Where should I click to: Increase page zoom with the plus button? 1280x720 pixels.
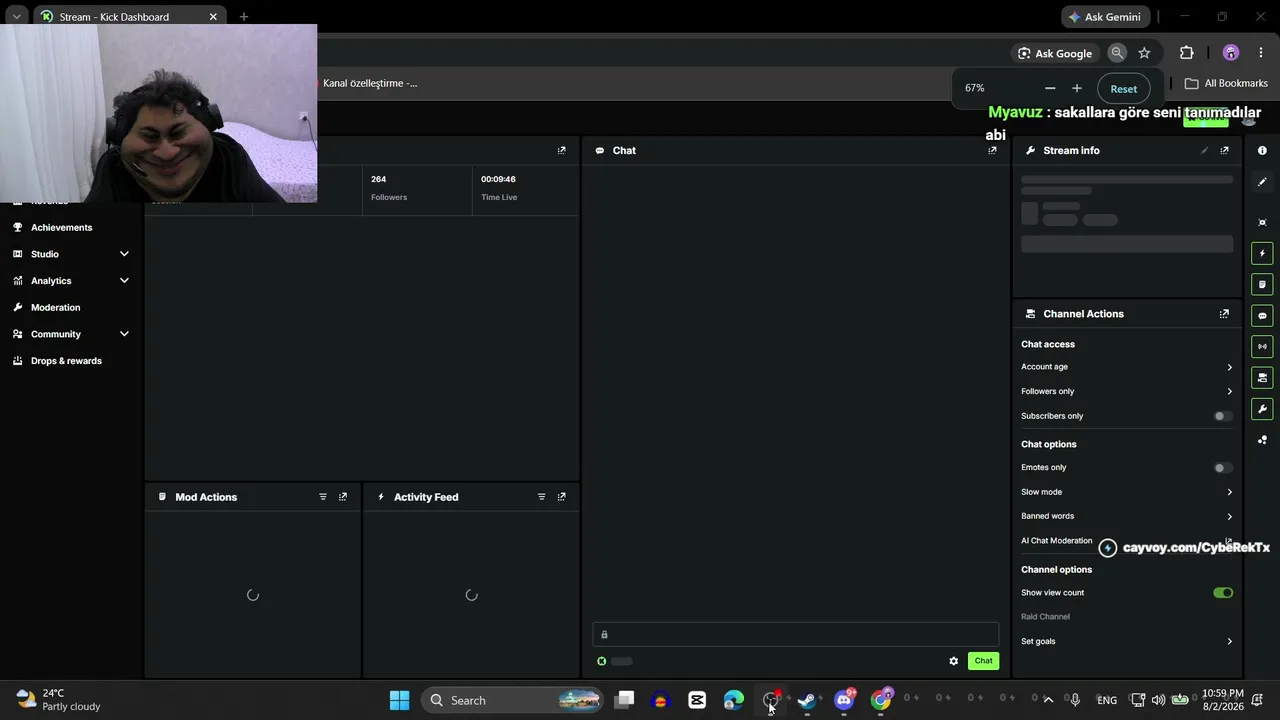point(1077,89)
